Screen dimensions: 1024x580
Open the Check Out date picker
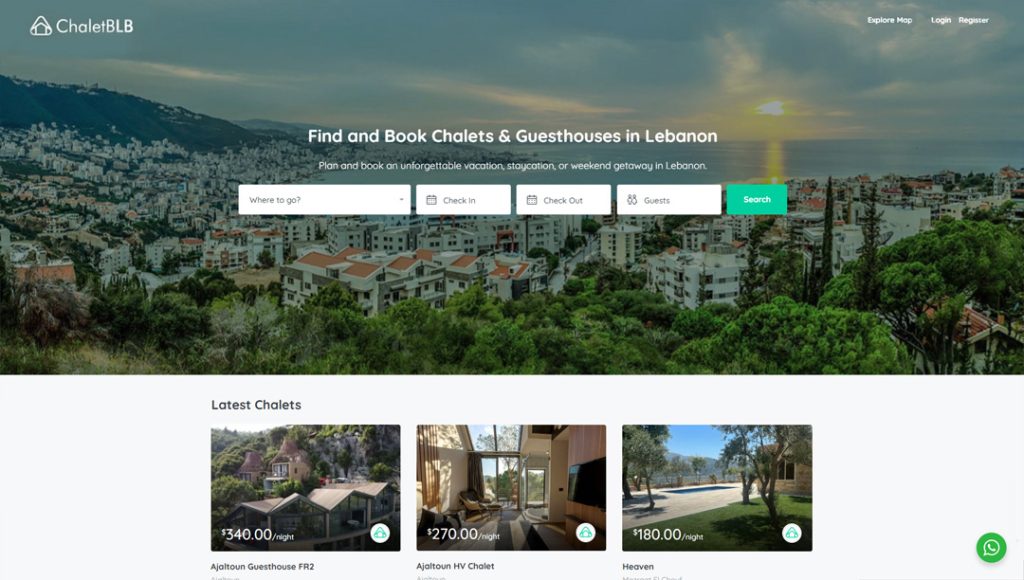point(564,200)
